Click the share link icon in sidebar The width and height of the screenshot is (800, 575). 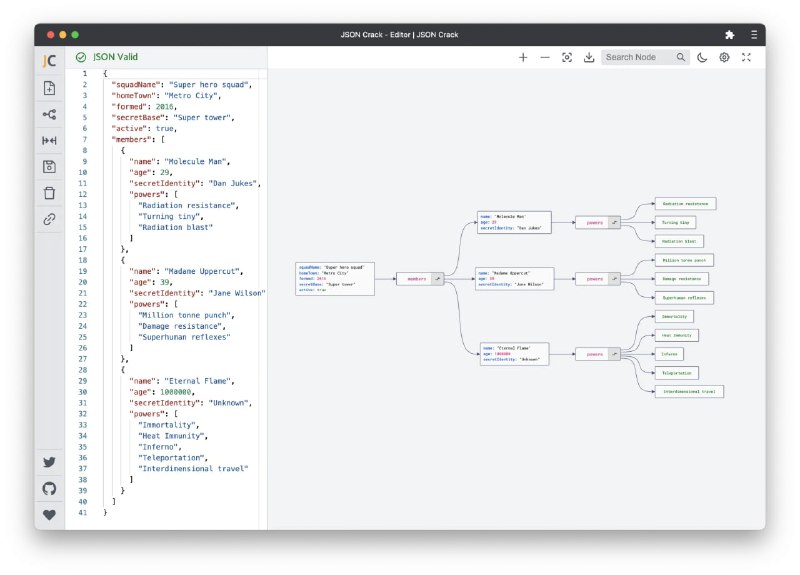(x=49, y=218)
